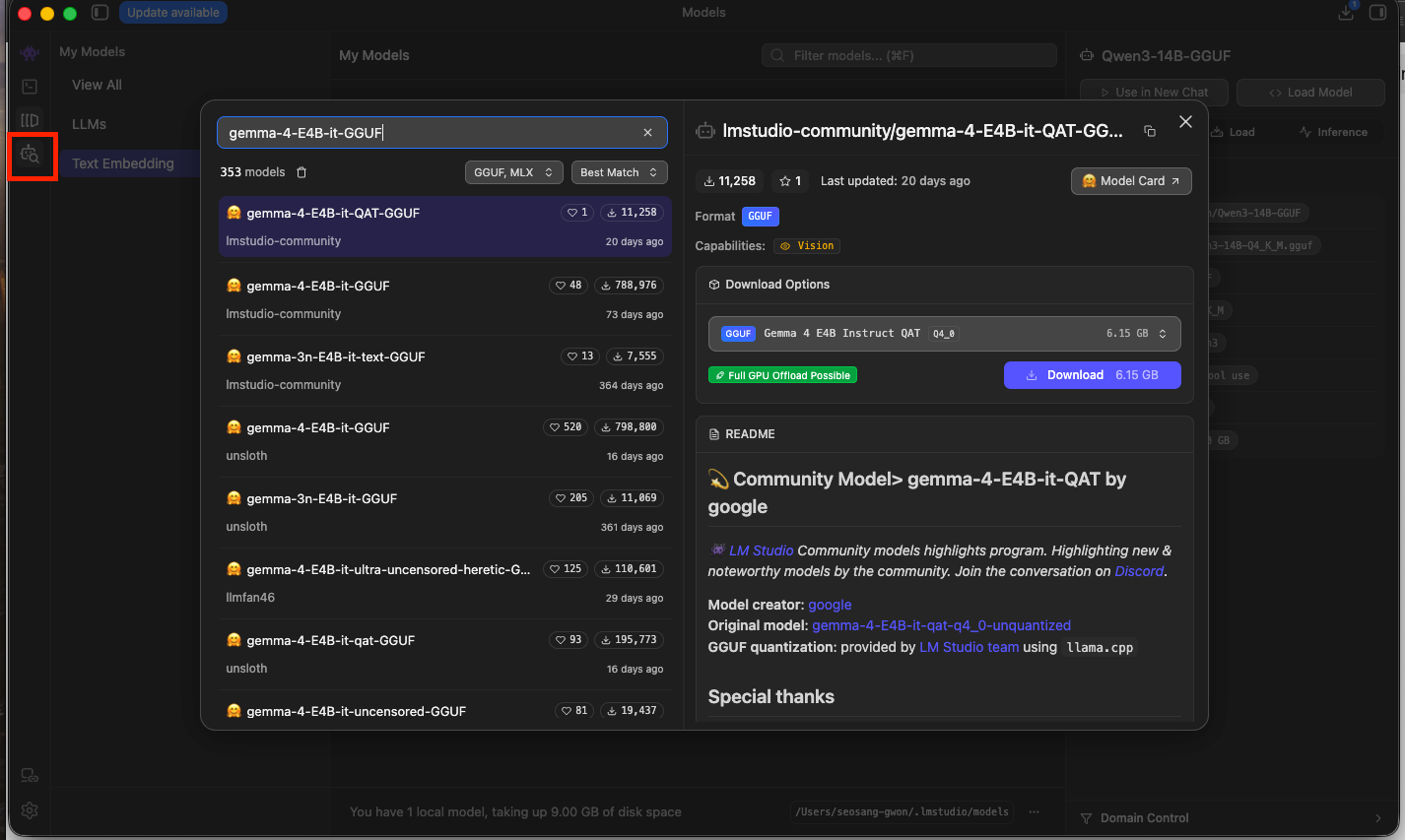Click the download count badge 195,773
Screen dimensions: 1405x840
pyautogui.click(x=629, y=640)
